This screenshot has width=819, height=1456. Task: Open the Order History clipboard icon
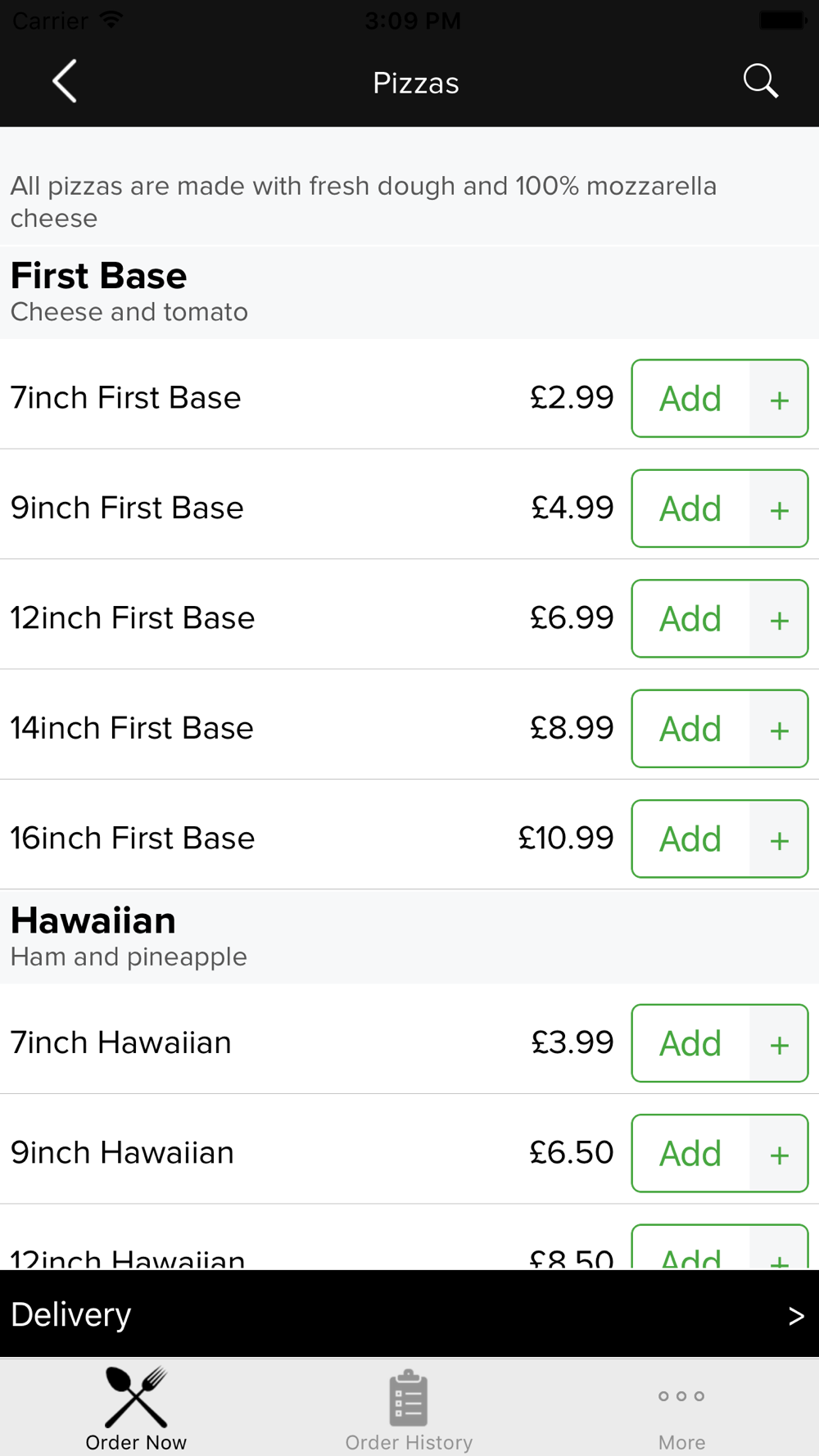[x=408, y=1398]
